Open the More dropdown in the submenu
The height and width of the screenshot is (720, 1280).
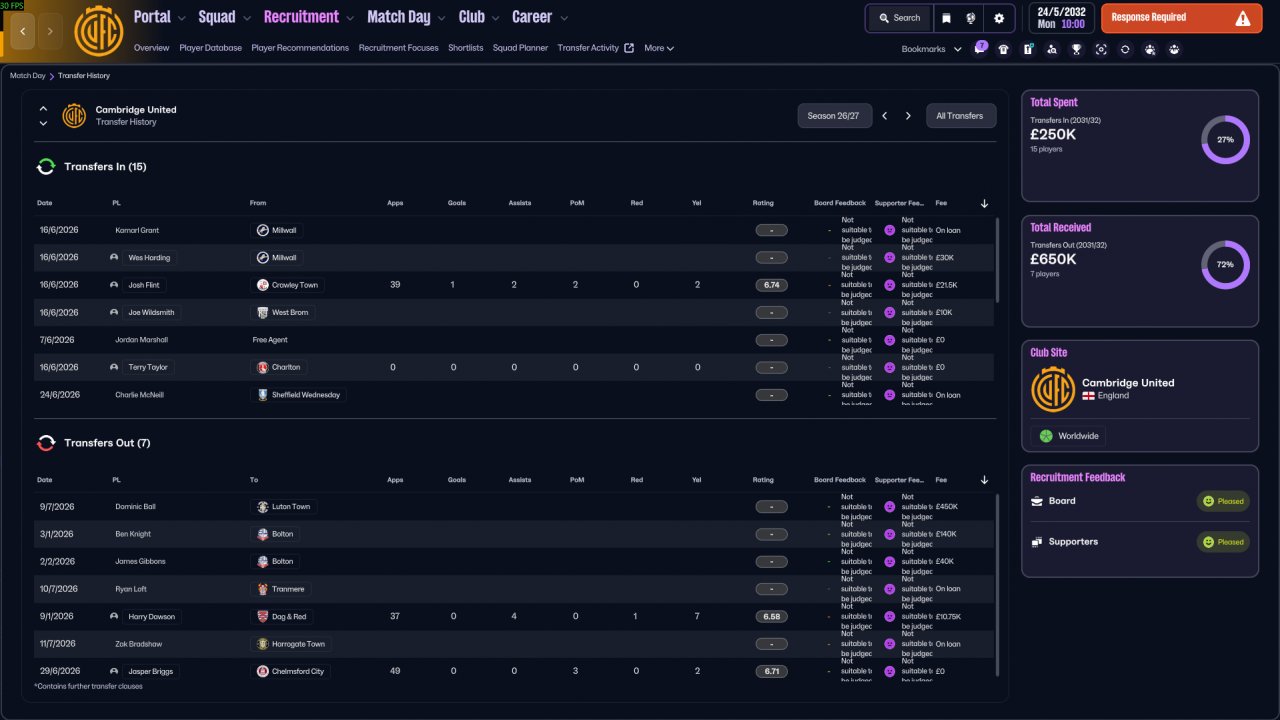(x=659, y=48)
